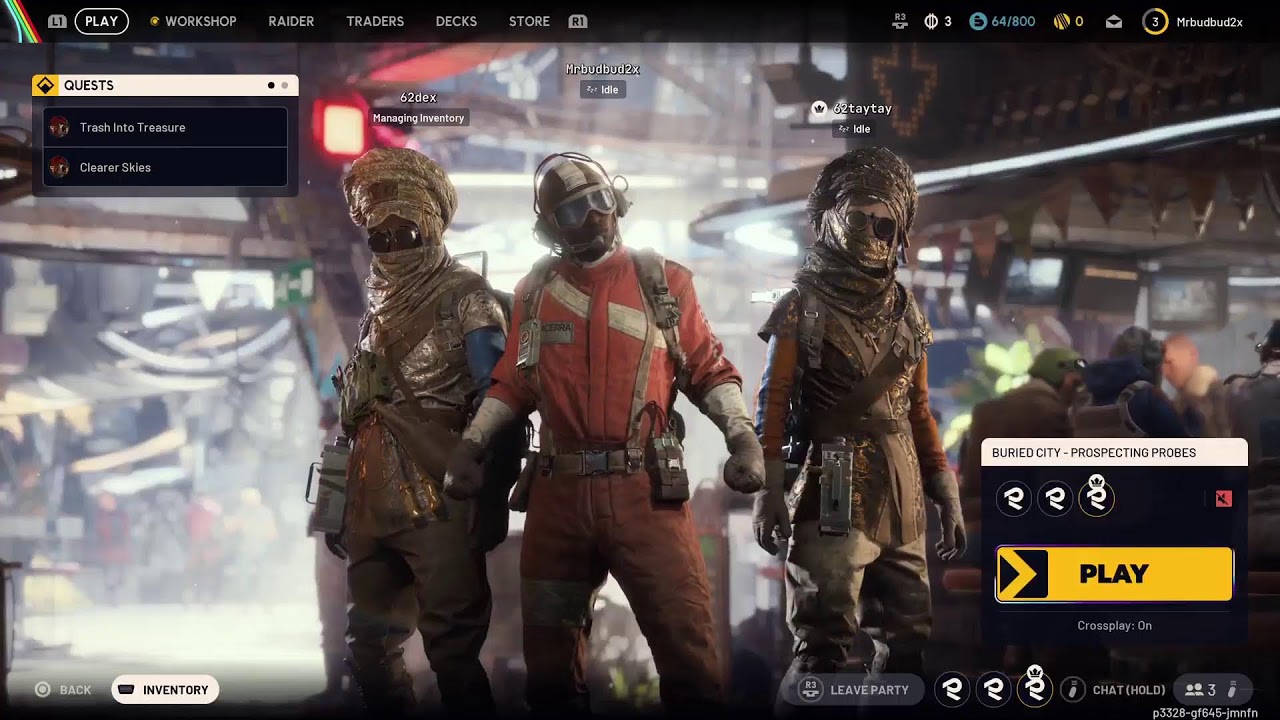Viewport: 1280px width, 720px height.
Task: Click the BURIED CITY - PROSPECTING PROBES title
Action: [x=1094, y=453]
